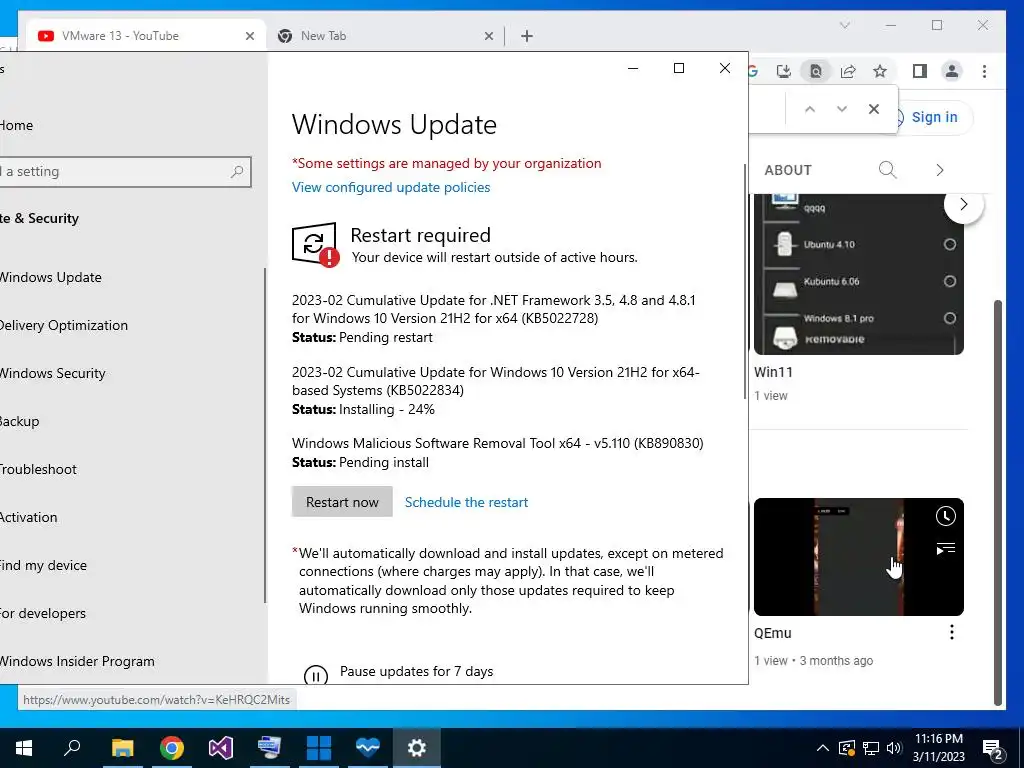Go to Settings Home
This screenshot has width=1024, height=768.
(16, 125)
